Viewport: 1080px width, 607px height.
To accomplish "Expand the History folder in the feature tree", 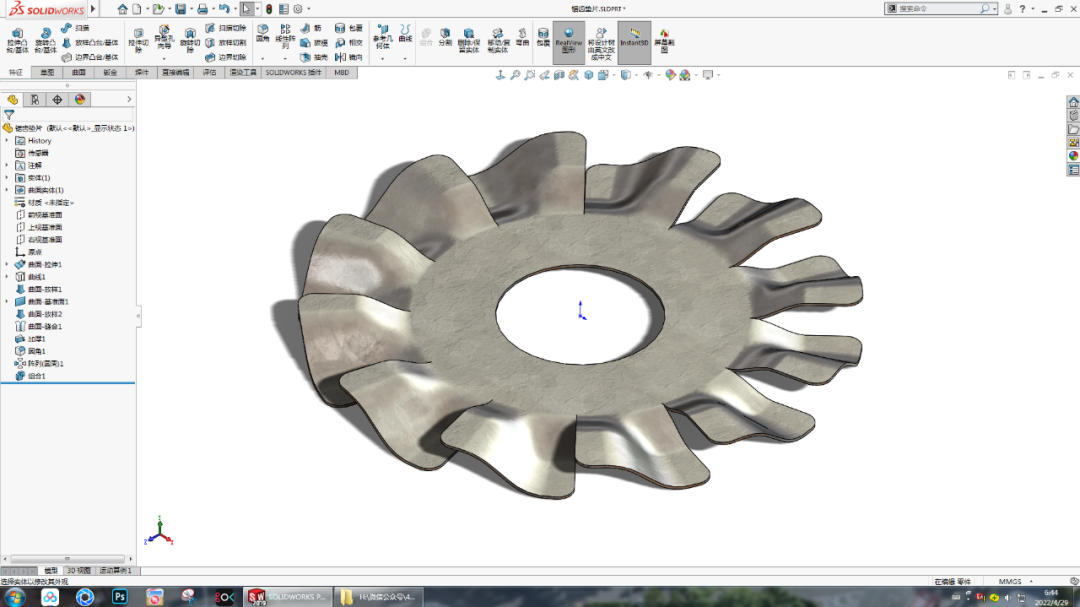I will click(8, 141).
